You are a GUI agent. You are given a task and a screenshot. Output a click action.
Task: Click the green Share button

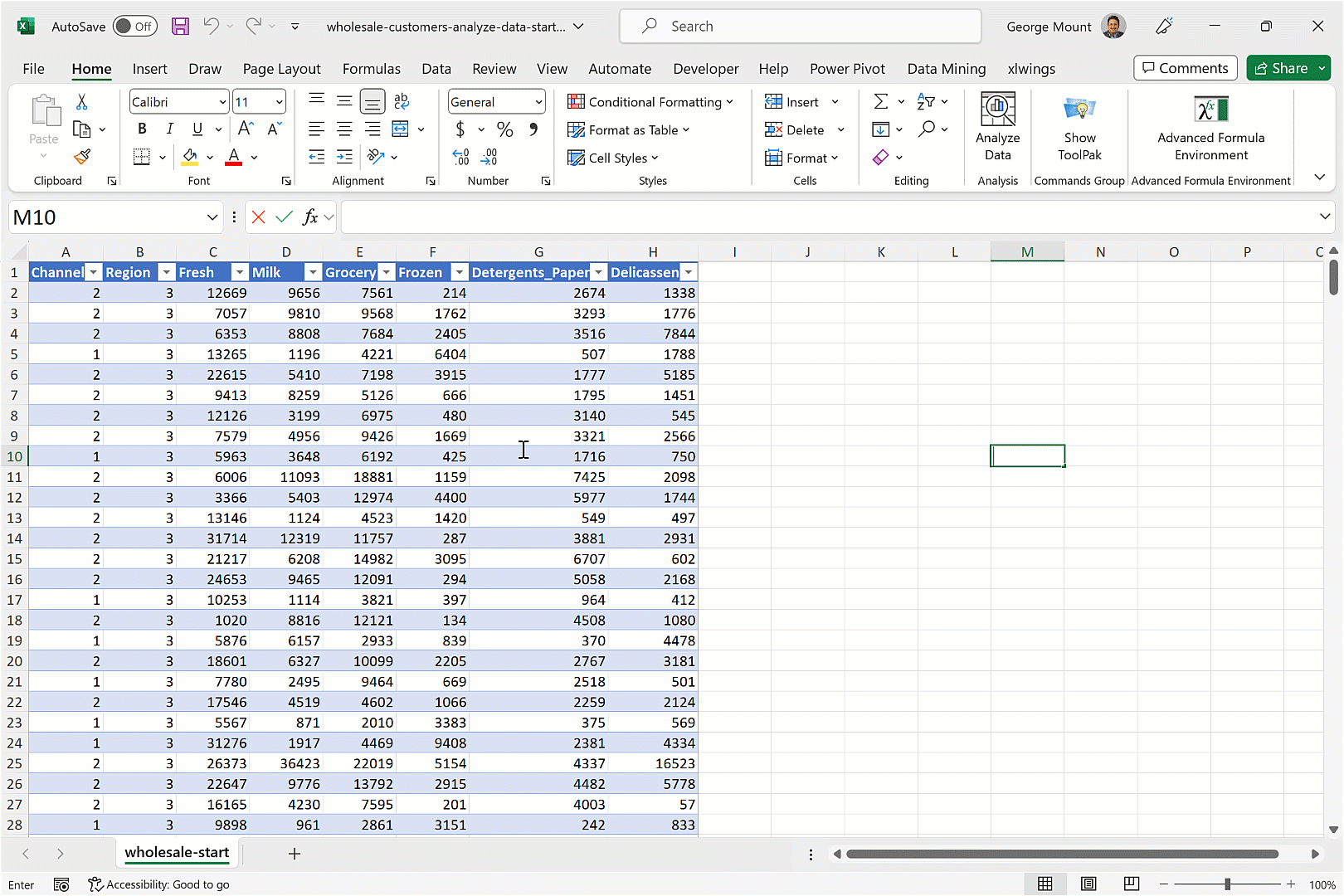(1288, 67)
